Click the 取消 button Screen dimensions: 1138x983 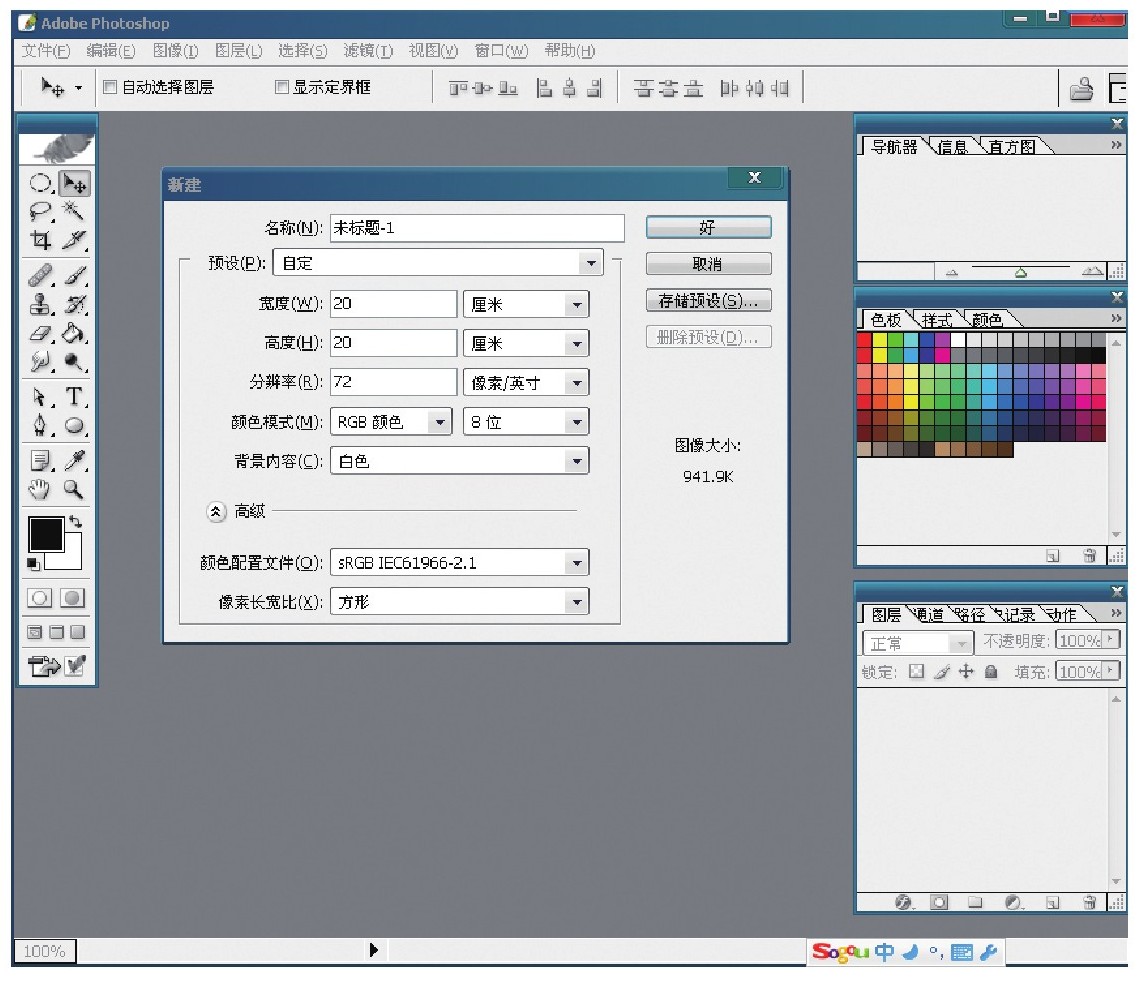(708, 264)
